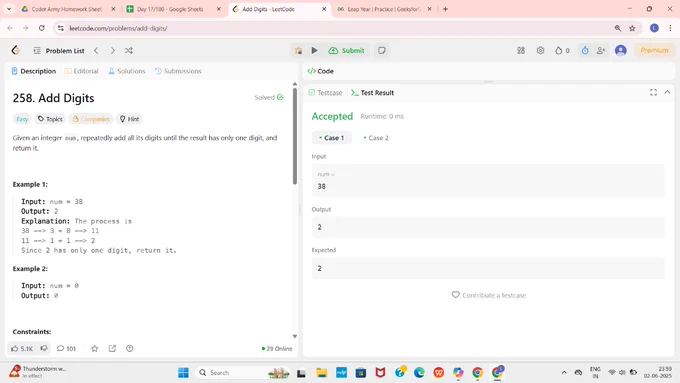Screen dimensions: 680x383
Task: Open the browser zoom icon
Action: click(x=618, y=28)
